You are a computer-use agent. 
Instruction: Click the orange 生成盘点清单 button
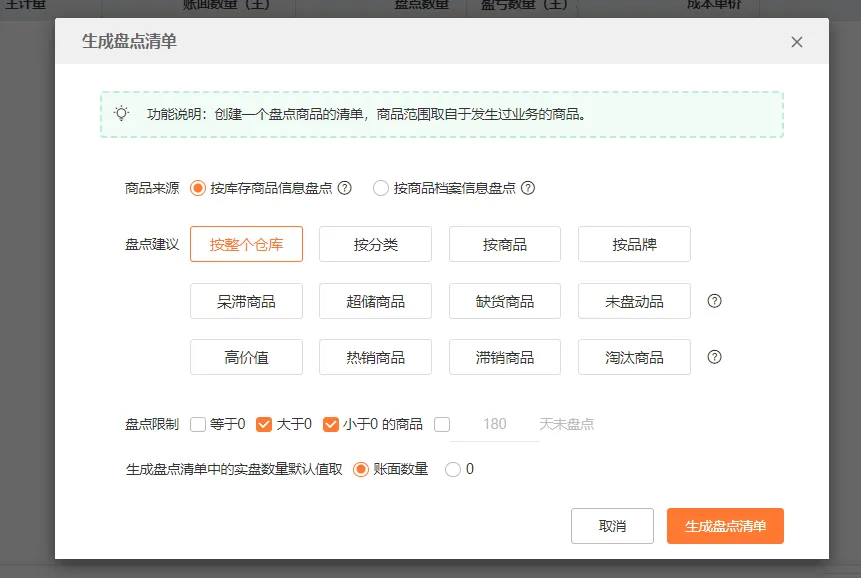(725, 526)
